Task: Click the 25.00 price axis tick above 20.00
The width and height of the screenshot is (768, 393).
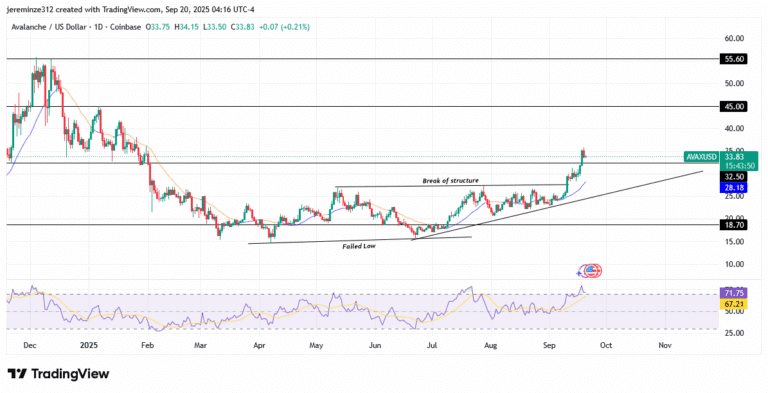Action: (x=734, y=196)
